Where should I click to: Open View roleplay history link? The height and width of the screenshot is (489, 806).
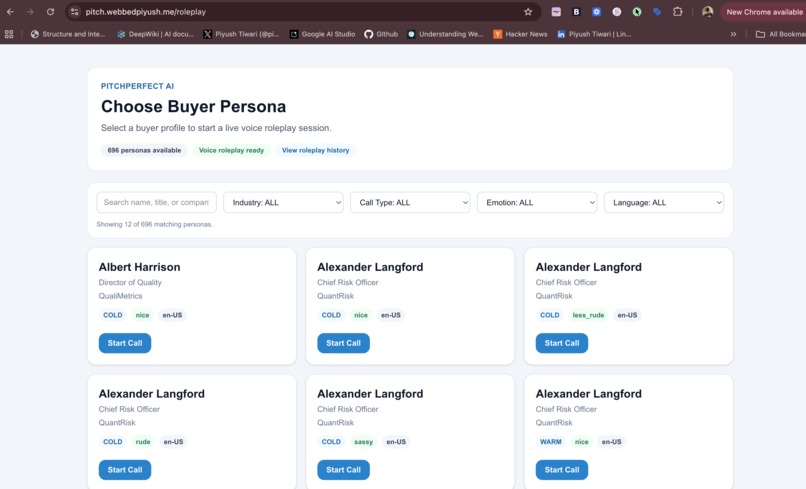(x=315, y=150)
